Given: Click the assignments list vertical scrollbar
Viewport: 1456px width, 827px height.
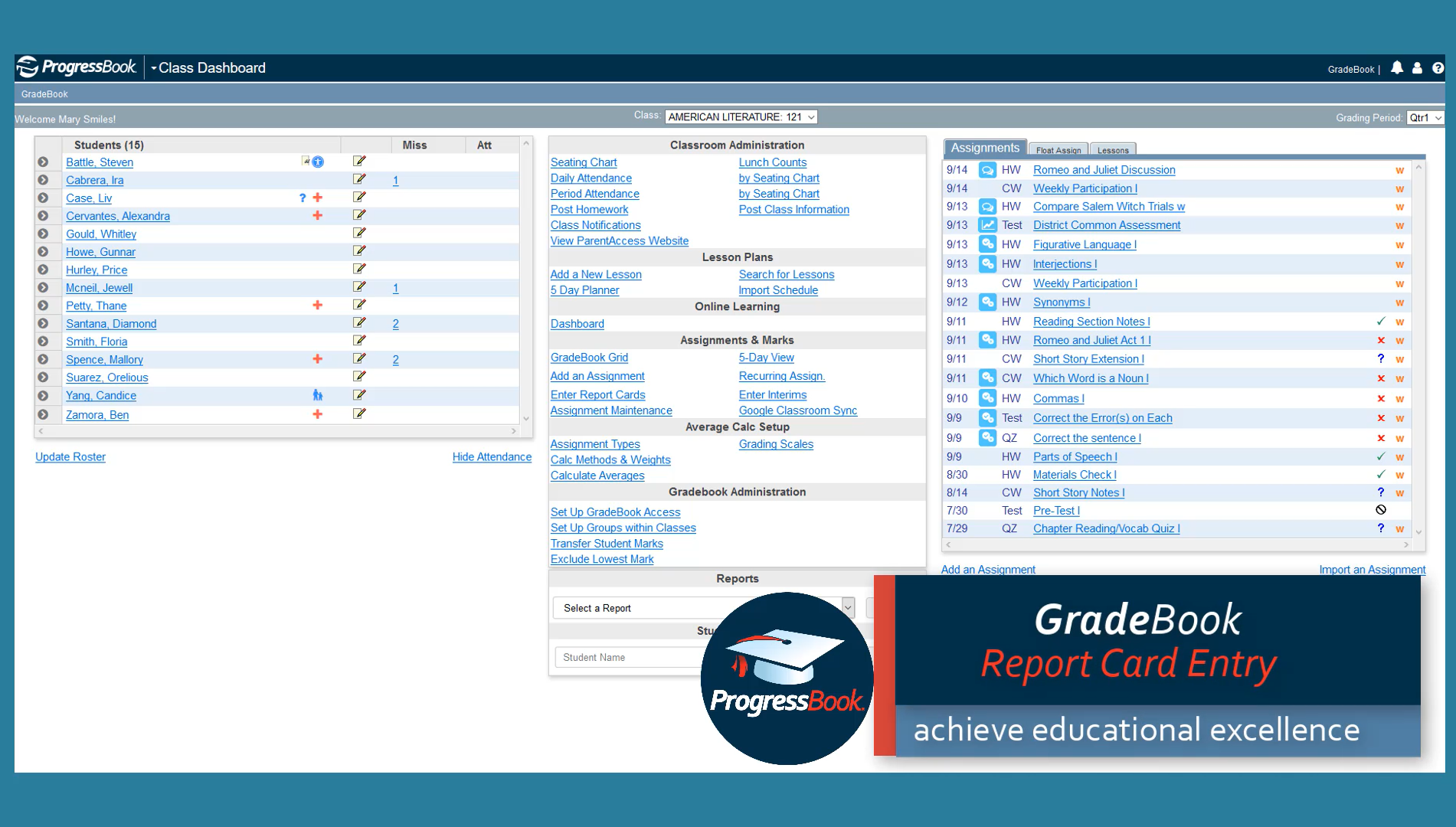Looking at the screenshot, I should coord(1418,349).
